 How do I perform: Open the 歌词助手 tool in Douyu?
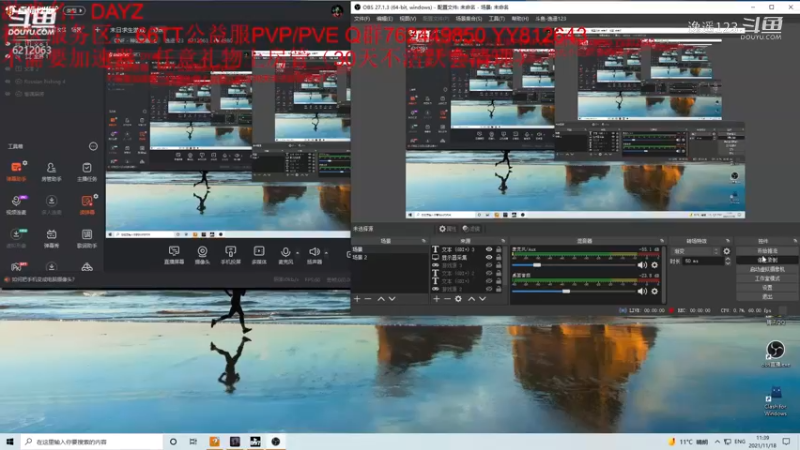pos(87,238)
